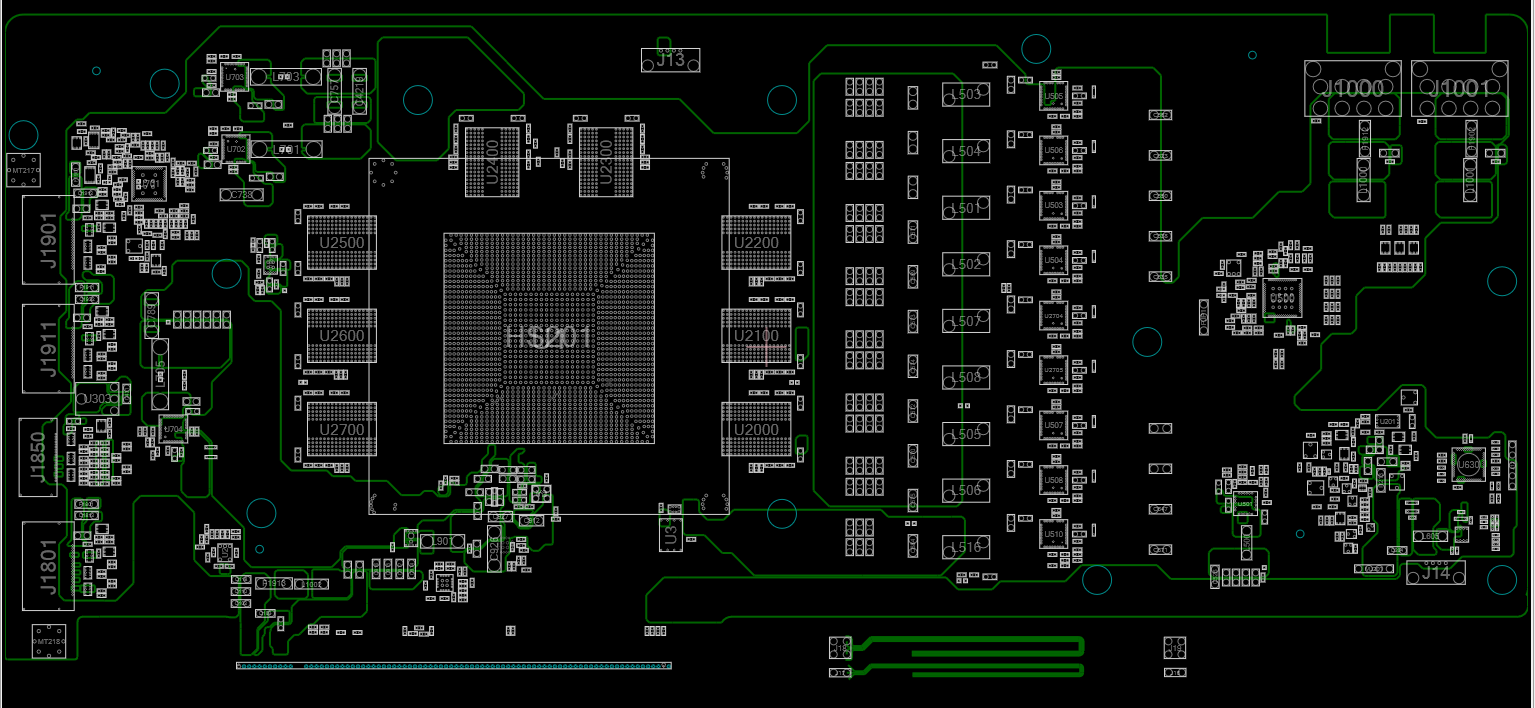Screen dimensions: 1535x708
Task: Select connector J1801
Action: (x=48, y=566)
